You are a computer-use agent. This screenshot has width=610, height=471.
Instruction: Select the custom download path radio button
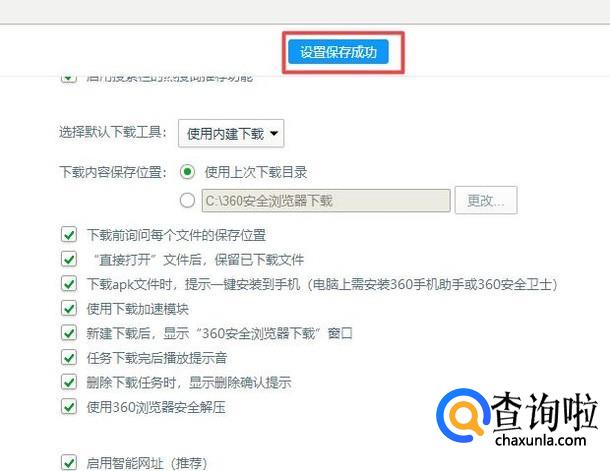187,200
